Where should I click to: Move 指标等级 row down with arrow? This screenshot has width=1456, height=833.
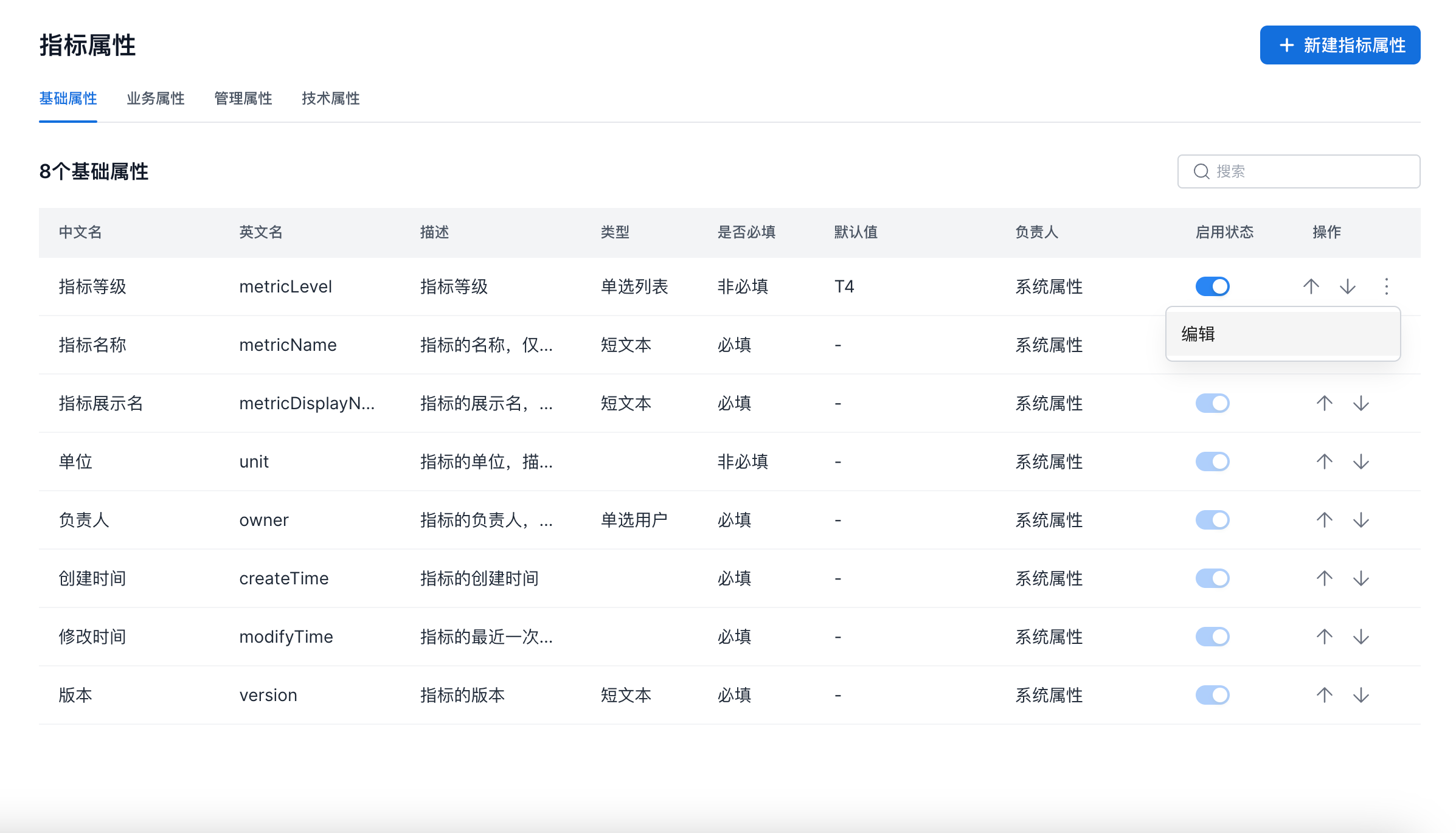click(1347, 286)
